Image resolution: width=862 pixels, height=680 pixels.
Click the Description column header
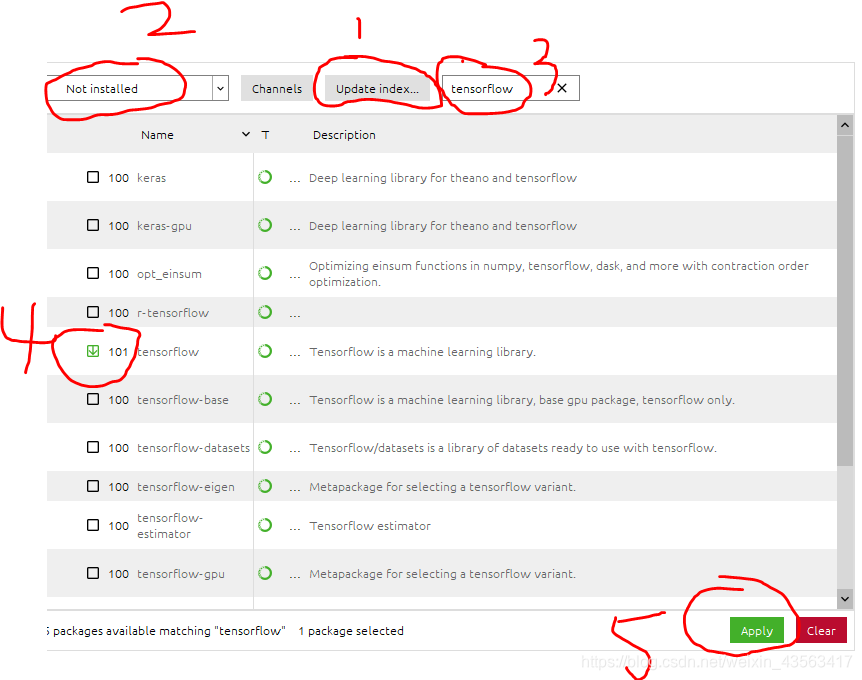pos(344,135)
